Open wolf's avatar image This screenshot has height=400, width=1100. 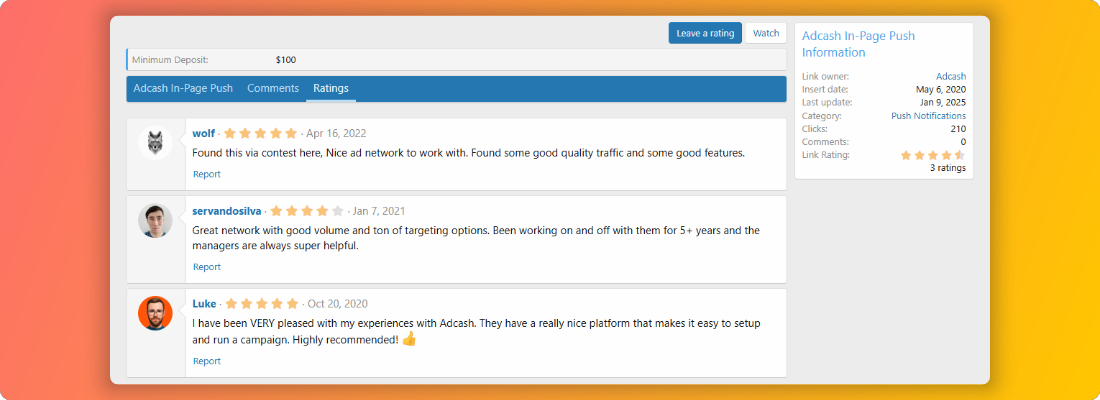tap(155, 143)
